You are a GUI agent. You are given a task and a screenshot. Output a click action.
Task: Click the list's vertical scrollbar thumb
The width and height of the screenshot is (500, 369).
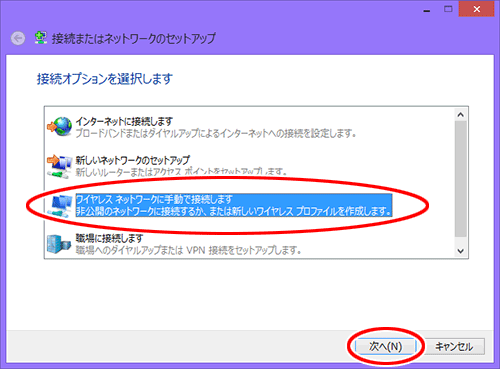pos(461,179)
